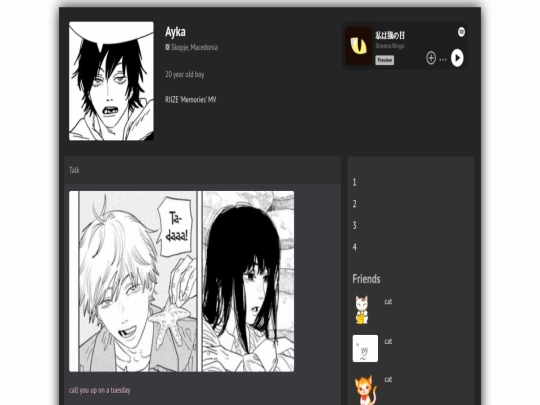The width and height of the screenshot is (540, 405).
Task: Play the Spotify track preview
Action: coord(457,58)
